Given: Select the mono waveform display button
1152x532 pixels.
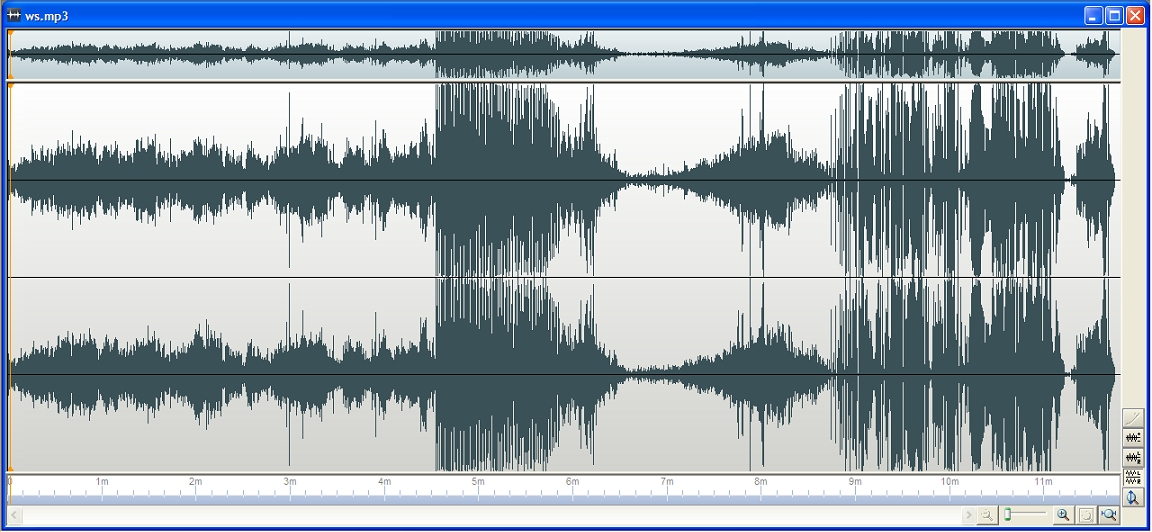Looking at the screenshot, I should 1133,438.
